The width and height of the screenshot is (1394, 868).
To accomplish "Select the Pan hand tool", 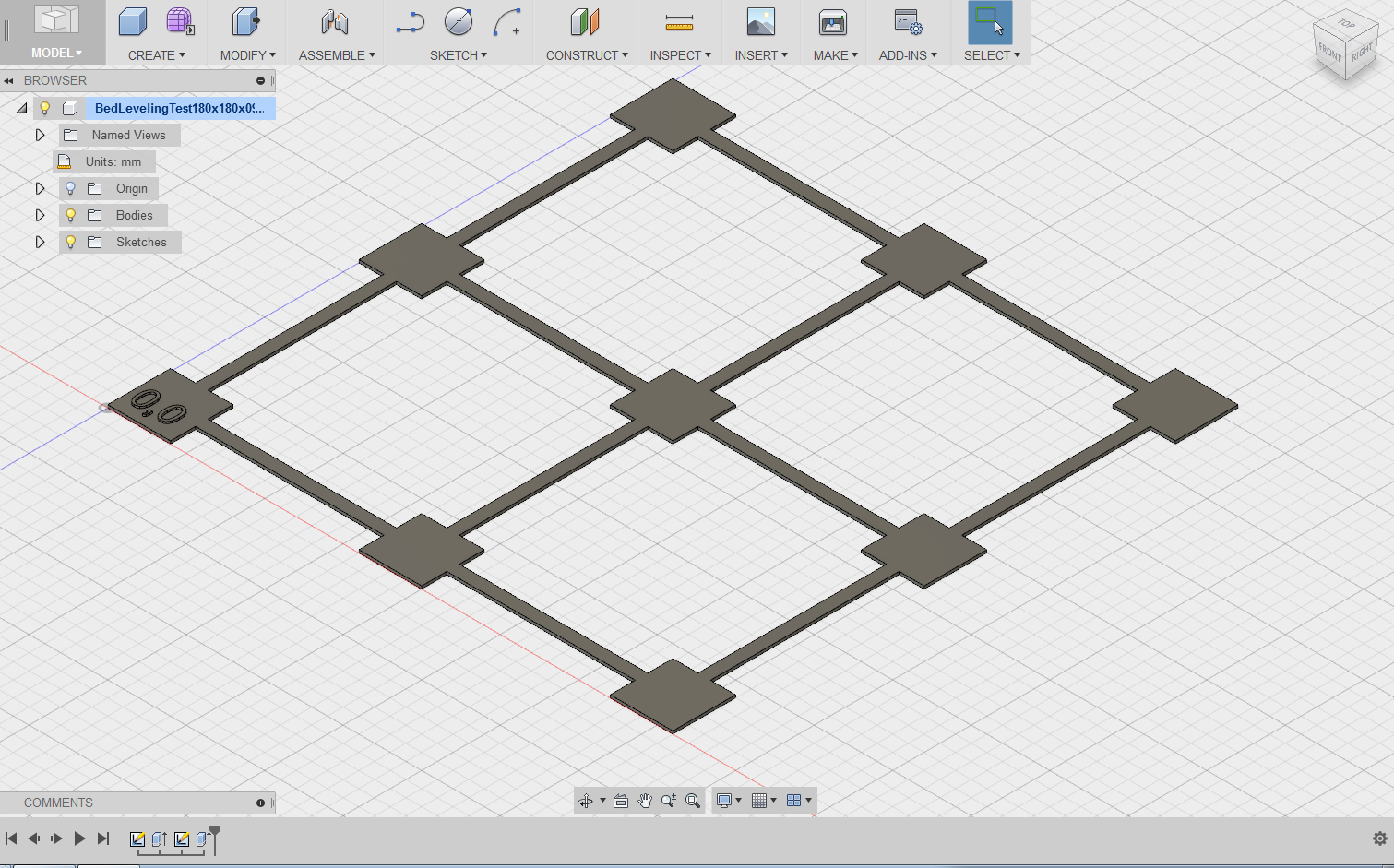I will coord(645,801).
